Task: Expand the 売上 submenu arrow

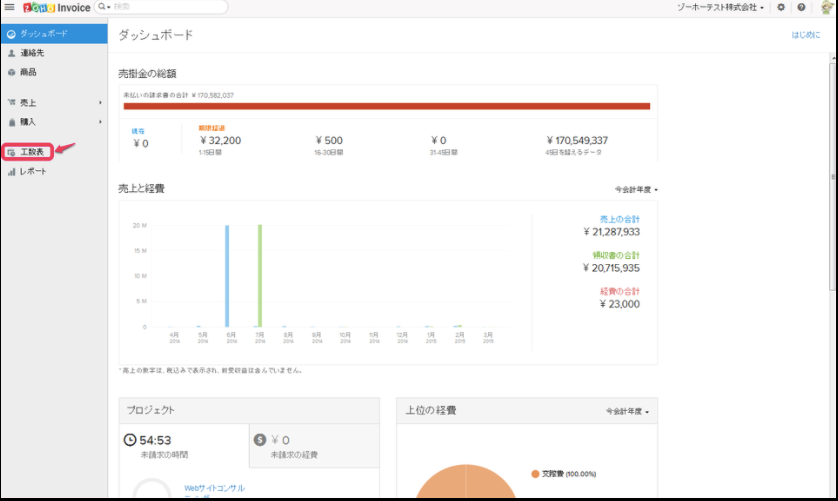Action: [100, 103]
